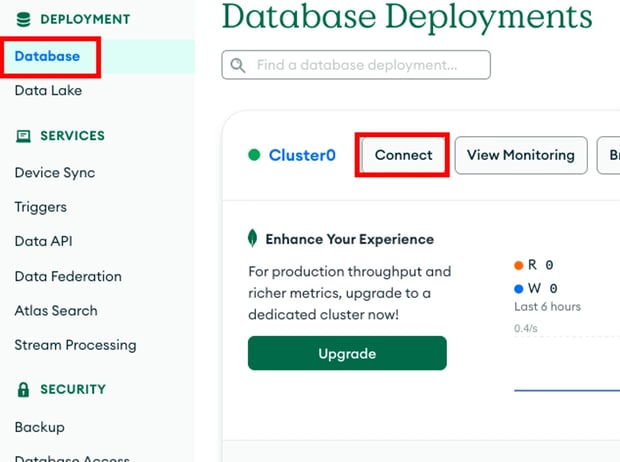620x462 pixels.
Task: Click the blue W writes legend dot
Action: (x=518, y=289)
